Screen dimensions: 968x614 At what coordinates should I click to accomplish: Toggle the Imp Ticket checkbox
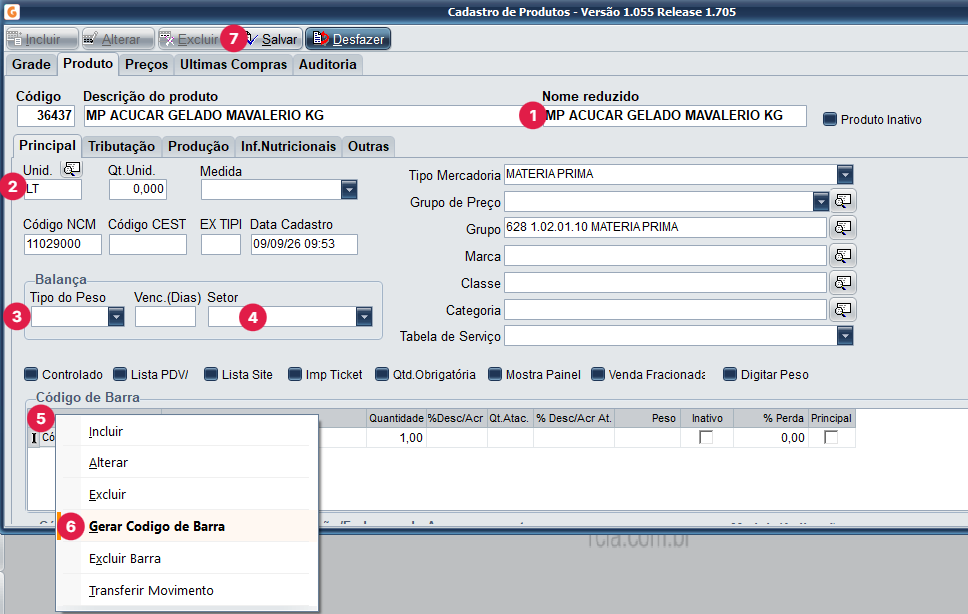tap(295, 374)
